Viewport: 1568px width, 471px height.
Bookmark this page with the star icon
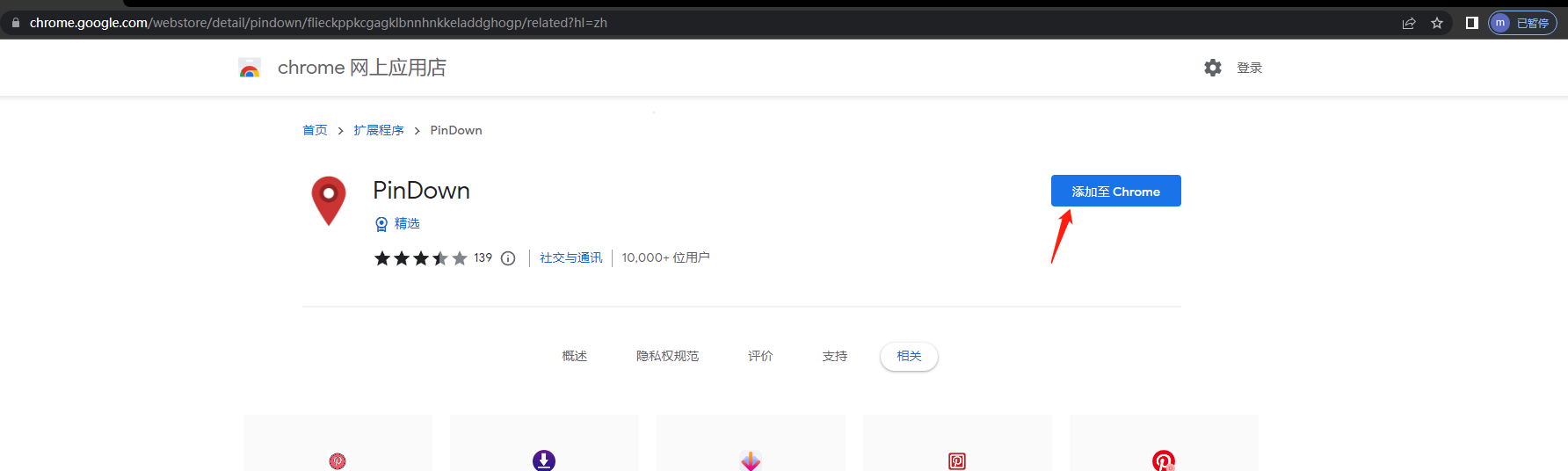coord(1437,23)
